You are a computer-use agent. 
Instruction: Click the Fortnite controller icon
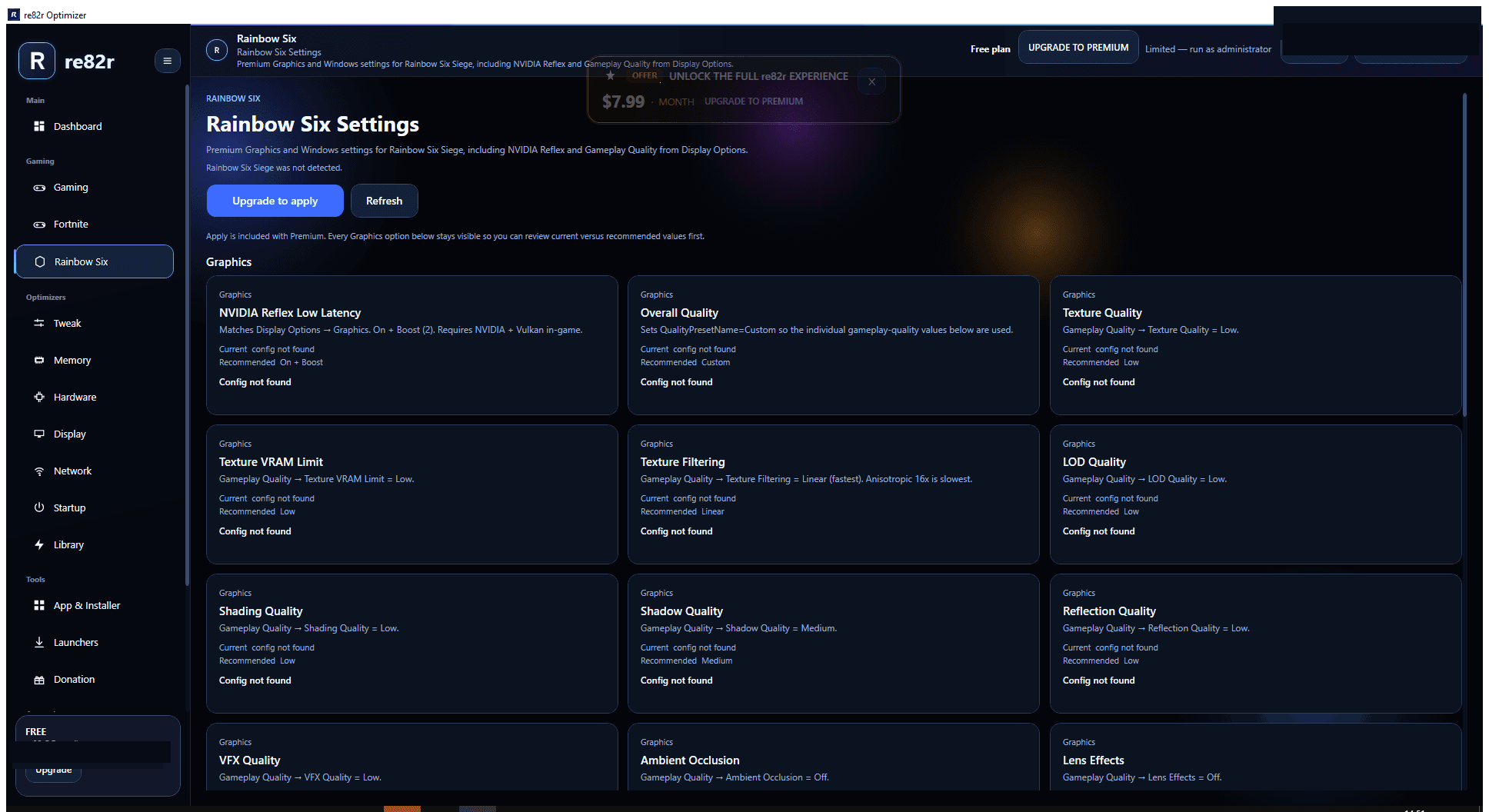(x=39, y=225)
